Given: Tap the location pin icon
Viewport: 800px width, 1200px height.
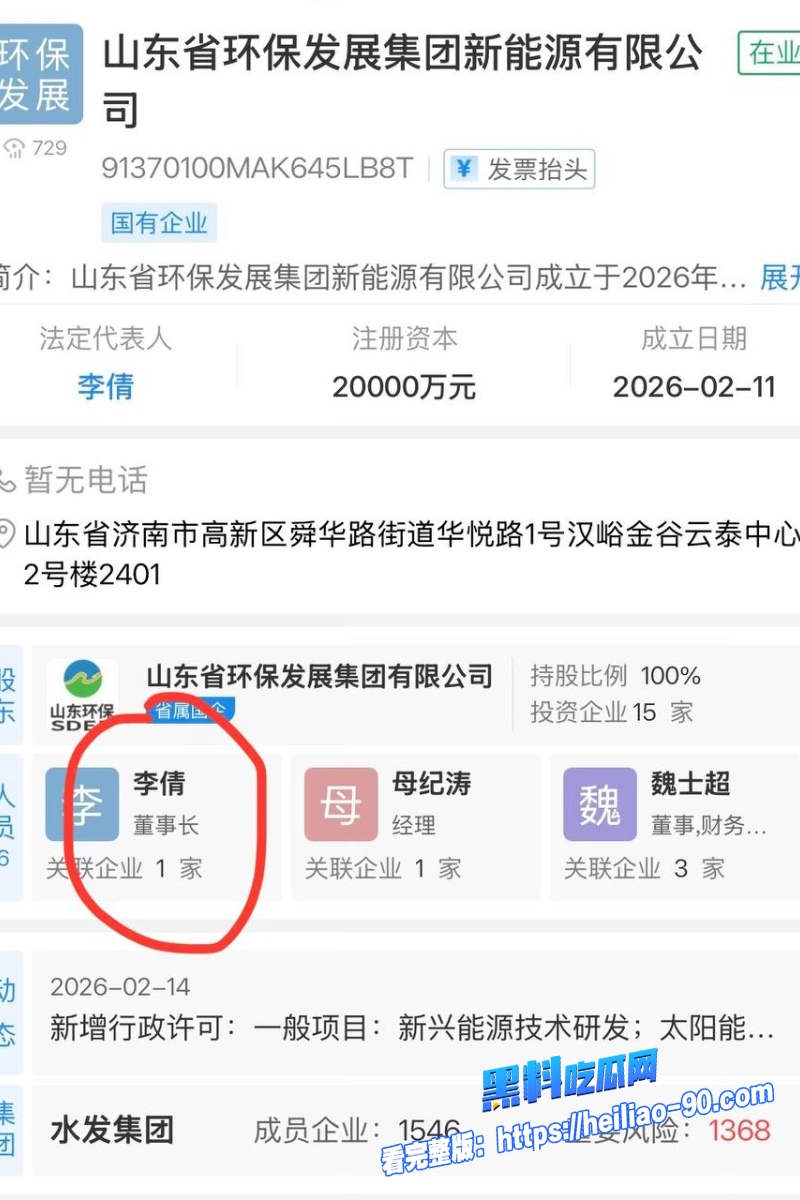Looking at the screenshot, I should 7,534.
